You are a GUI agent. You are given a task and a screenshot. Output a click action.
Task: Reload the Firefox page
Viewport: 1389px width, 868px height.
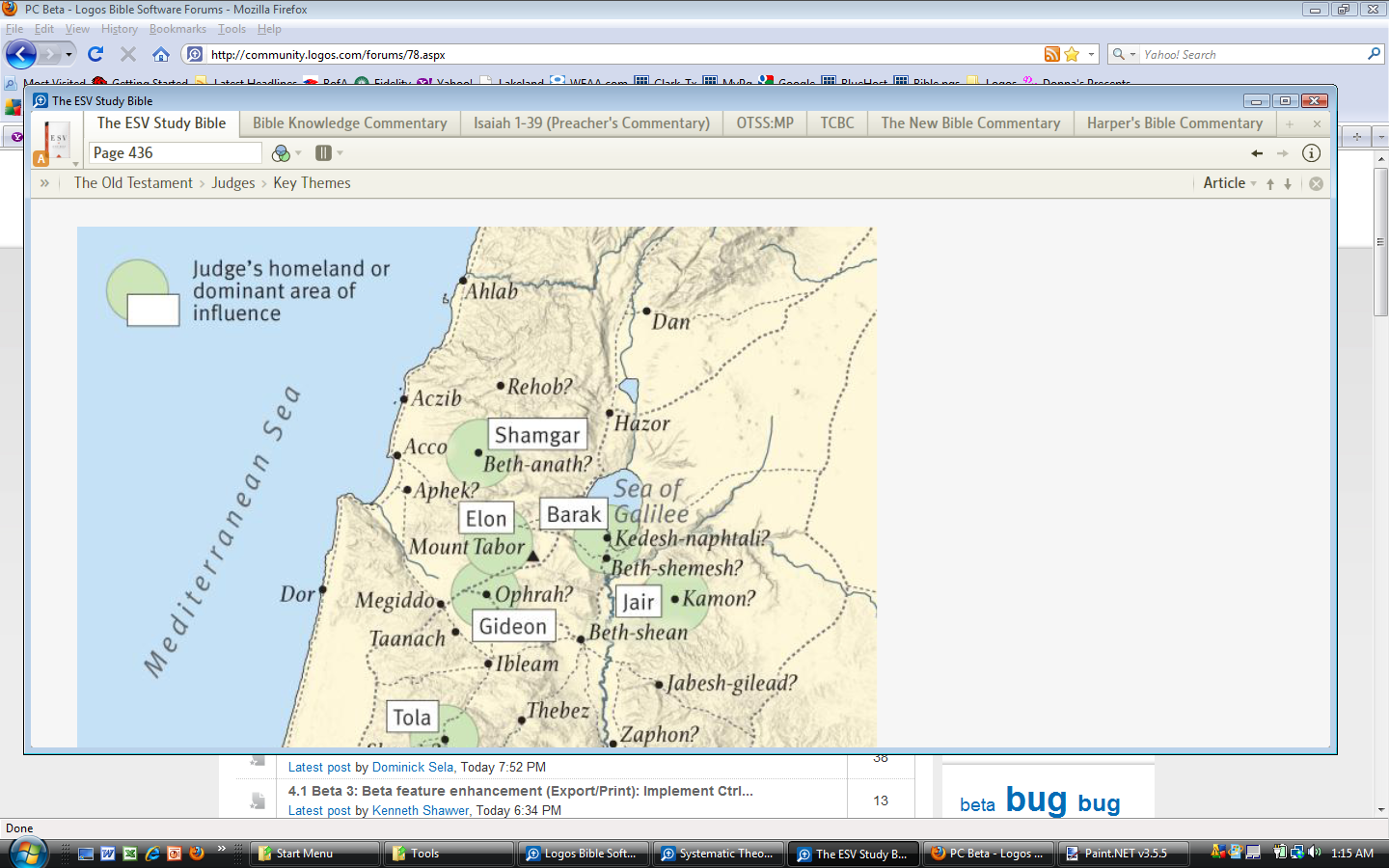pos(95,54)
